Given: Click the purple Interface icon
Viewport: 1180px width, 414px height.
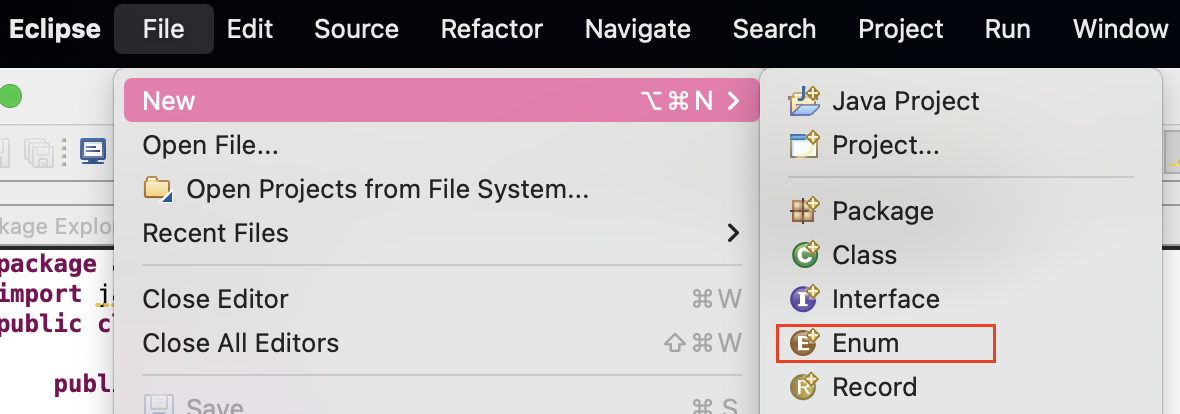Looking at the screenshot, I should click(x=804, y=299).
